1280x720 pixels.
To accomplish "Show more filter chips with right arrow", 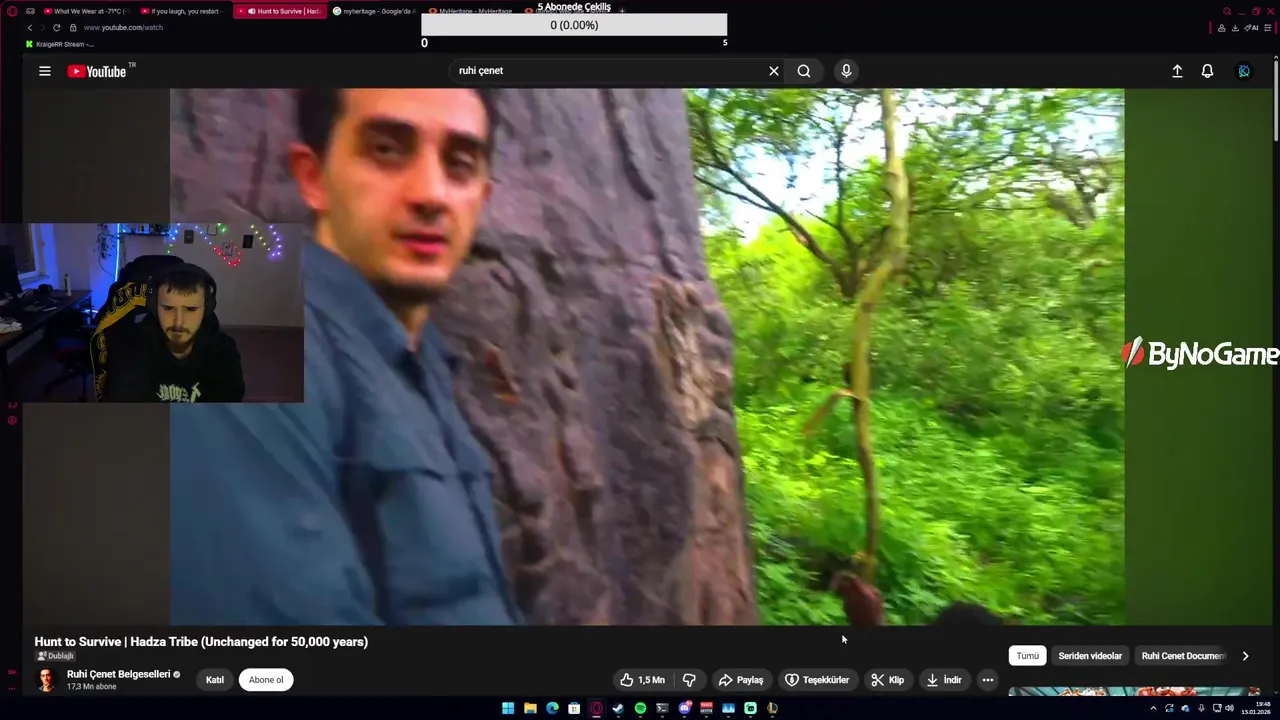I will click(1245, 656).
